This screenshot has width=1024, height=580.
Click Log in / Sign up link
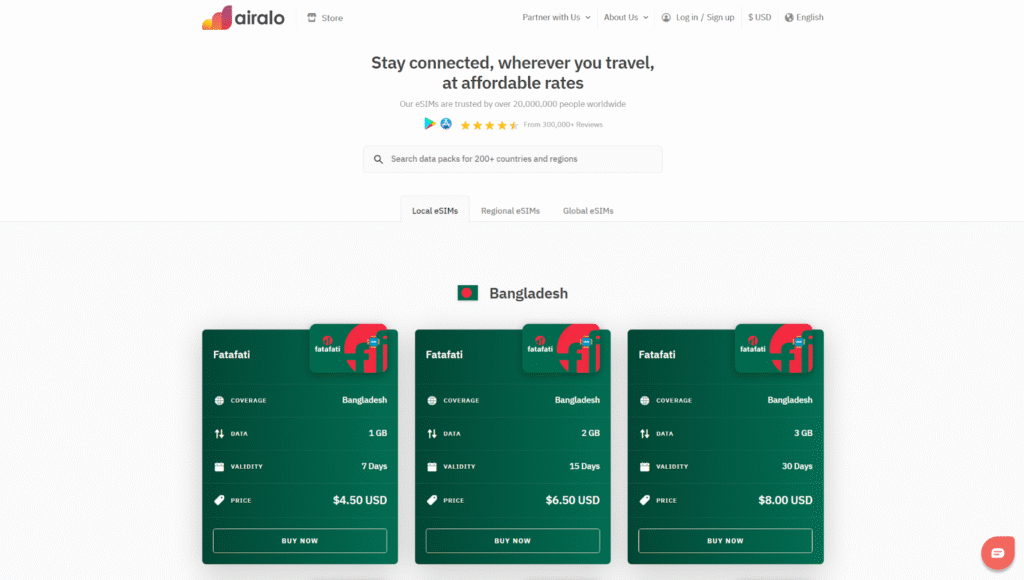point(705,18)
